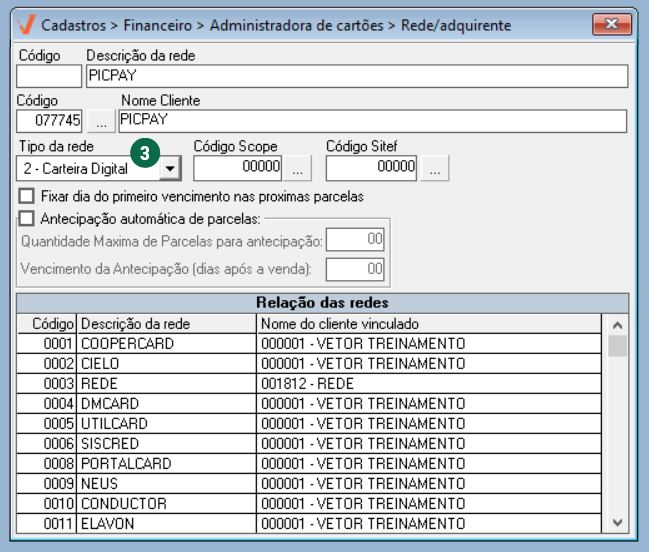Select the DMCARD row
This screenshot has width=649, height=552.
309,403
